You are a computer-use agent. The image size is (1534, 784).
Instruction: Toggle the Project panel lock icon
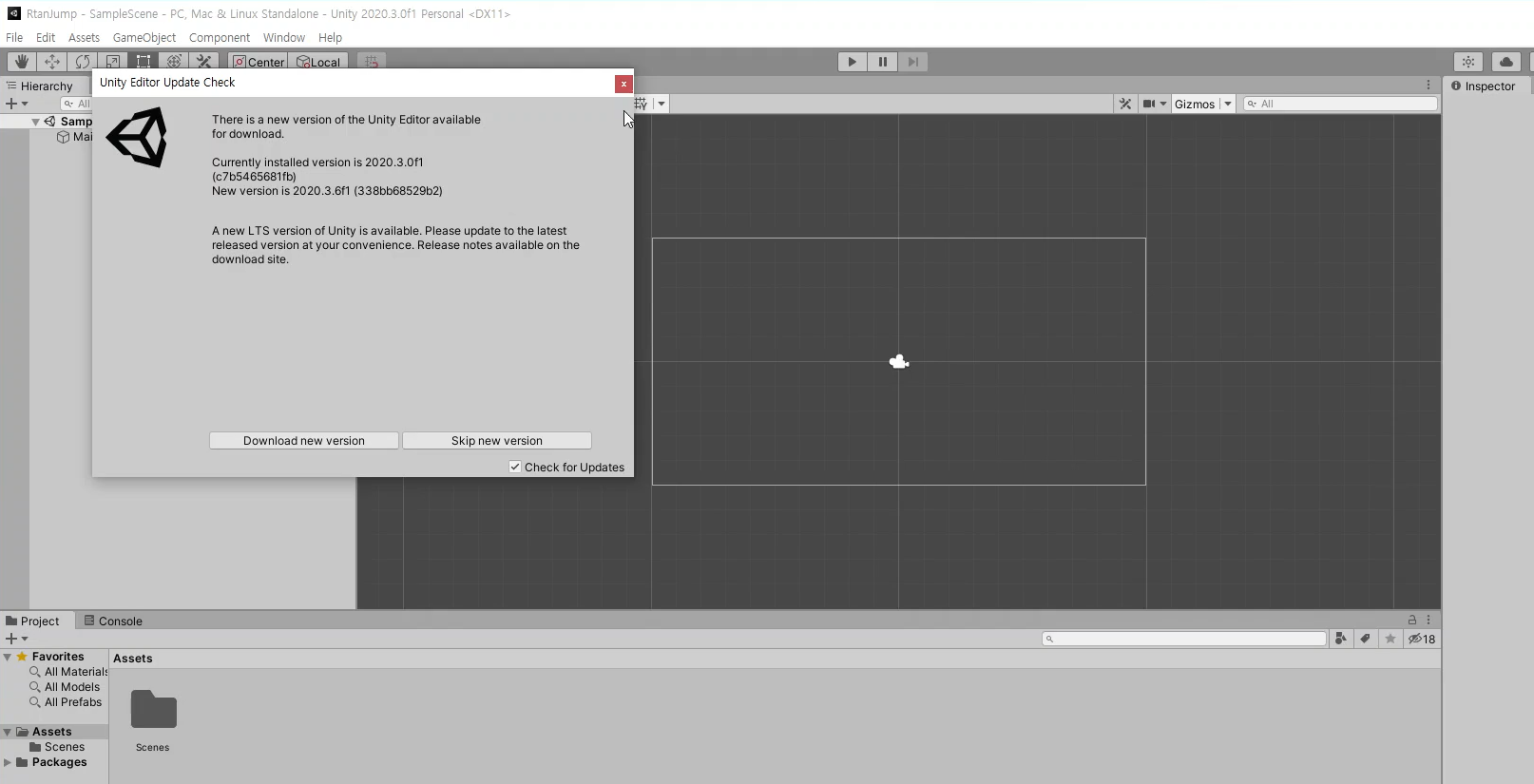click(x=1411, y=620)
